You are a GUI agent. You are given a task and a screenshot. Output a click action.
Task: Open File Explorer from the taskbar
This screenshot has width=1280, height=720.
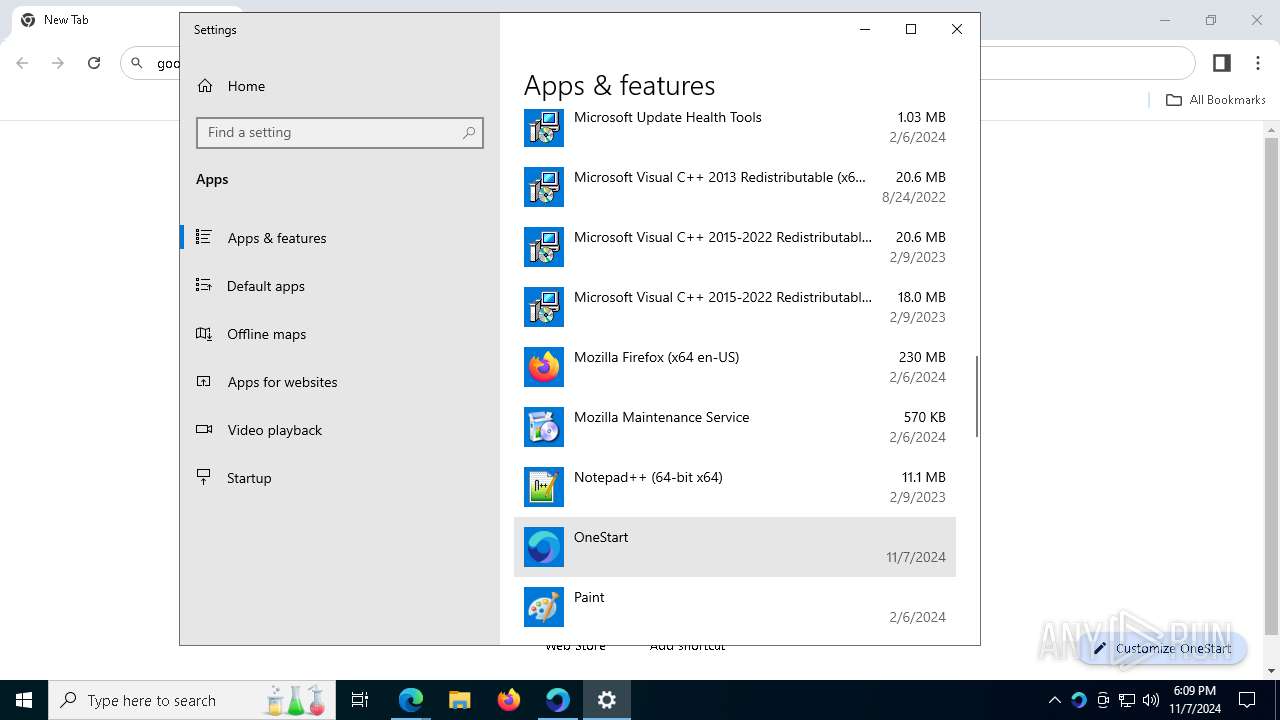(x=460, y=700)
